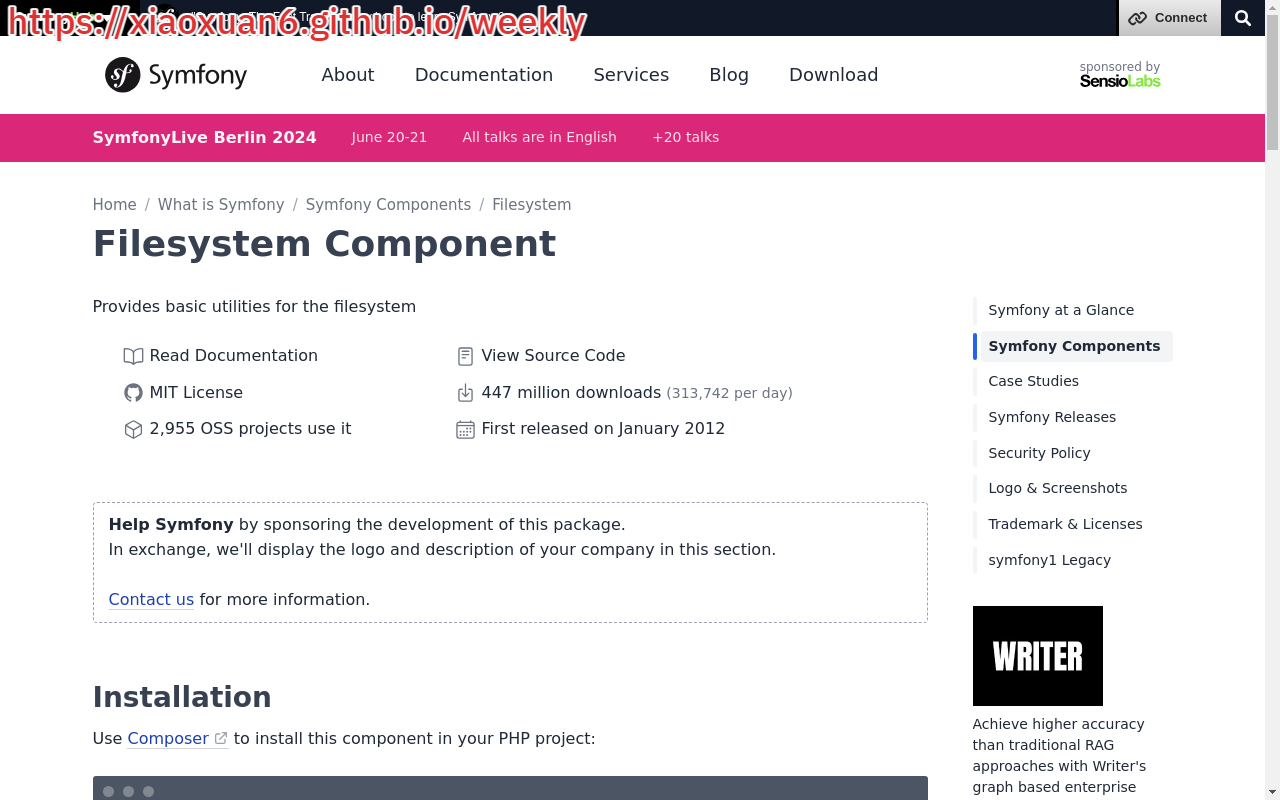Open the Services menu item

pyautogui.click(x=631, y=75)
